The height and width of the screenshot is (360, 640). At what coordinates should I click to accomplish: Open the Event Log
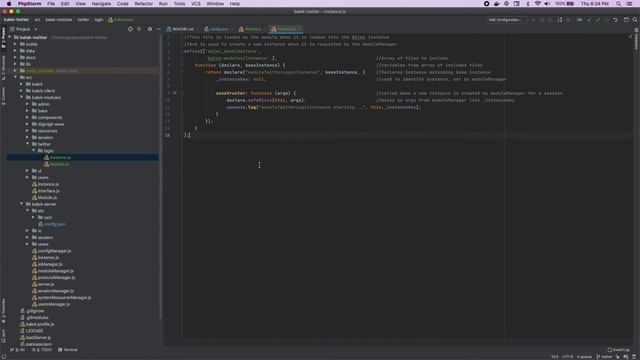pos(618,350)
